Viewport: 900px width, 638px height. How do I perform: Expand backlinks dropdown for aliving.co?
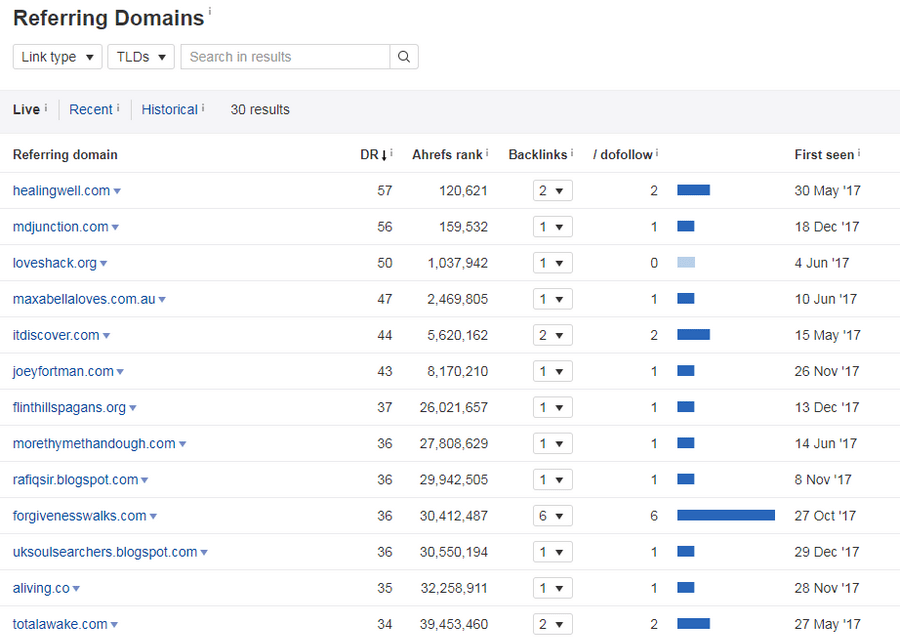click(x=553, y=588)
